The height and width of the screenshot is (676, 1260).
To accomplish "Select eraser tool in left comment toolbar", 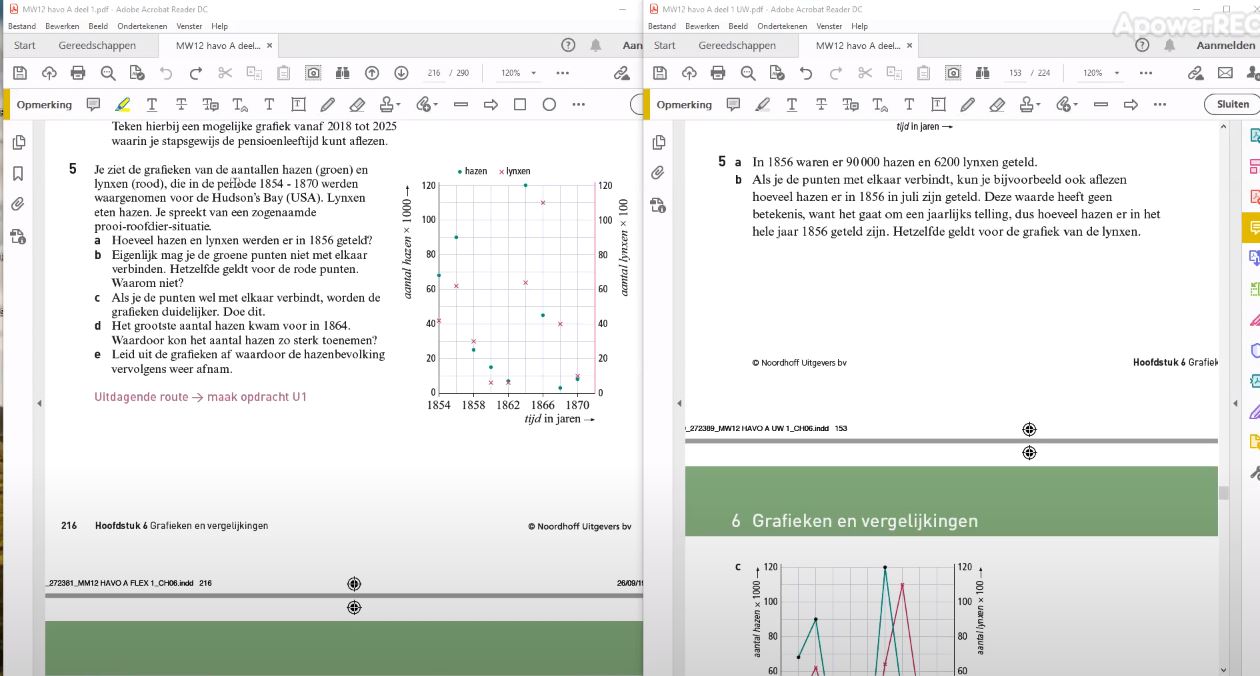I will coord(357,104).
